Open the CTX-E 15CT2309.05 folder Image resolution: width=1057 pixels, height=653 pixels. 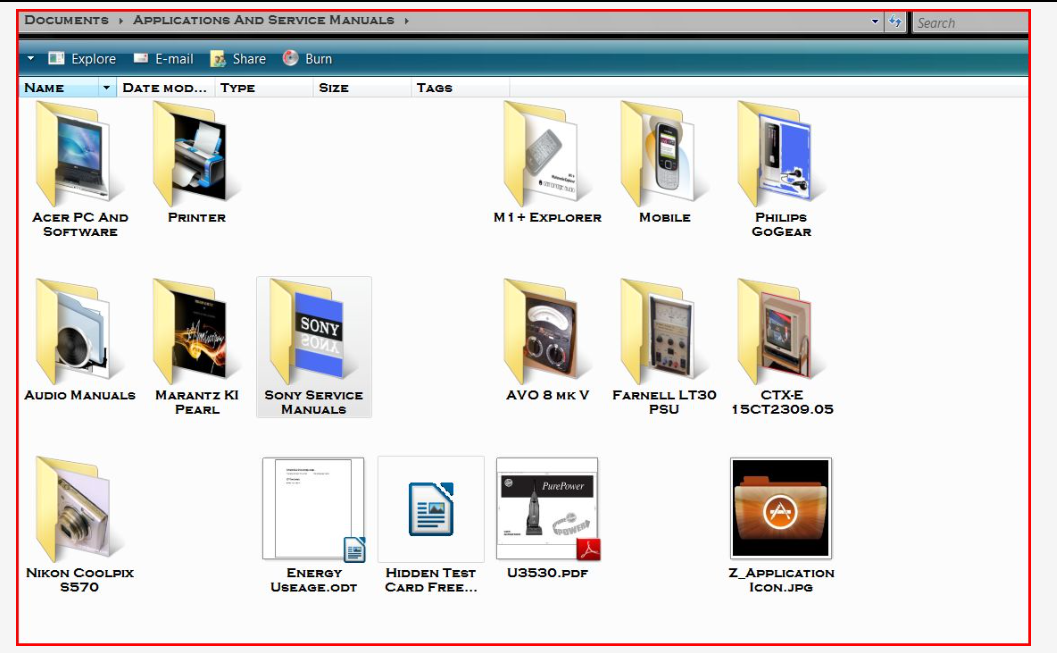click(782, 347)
